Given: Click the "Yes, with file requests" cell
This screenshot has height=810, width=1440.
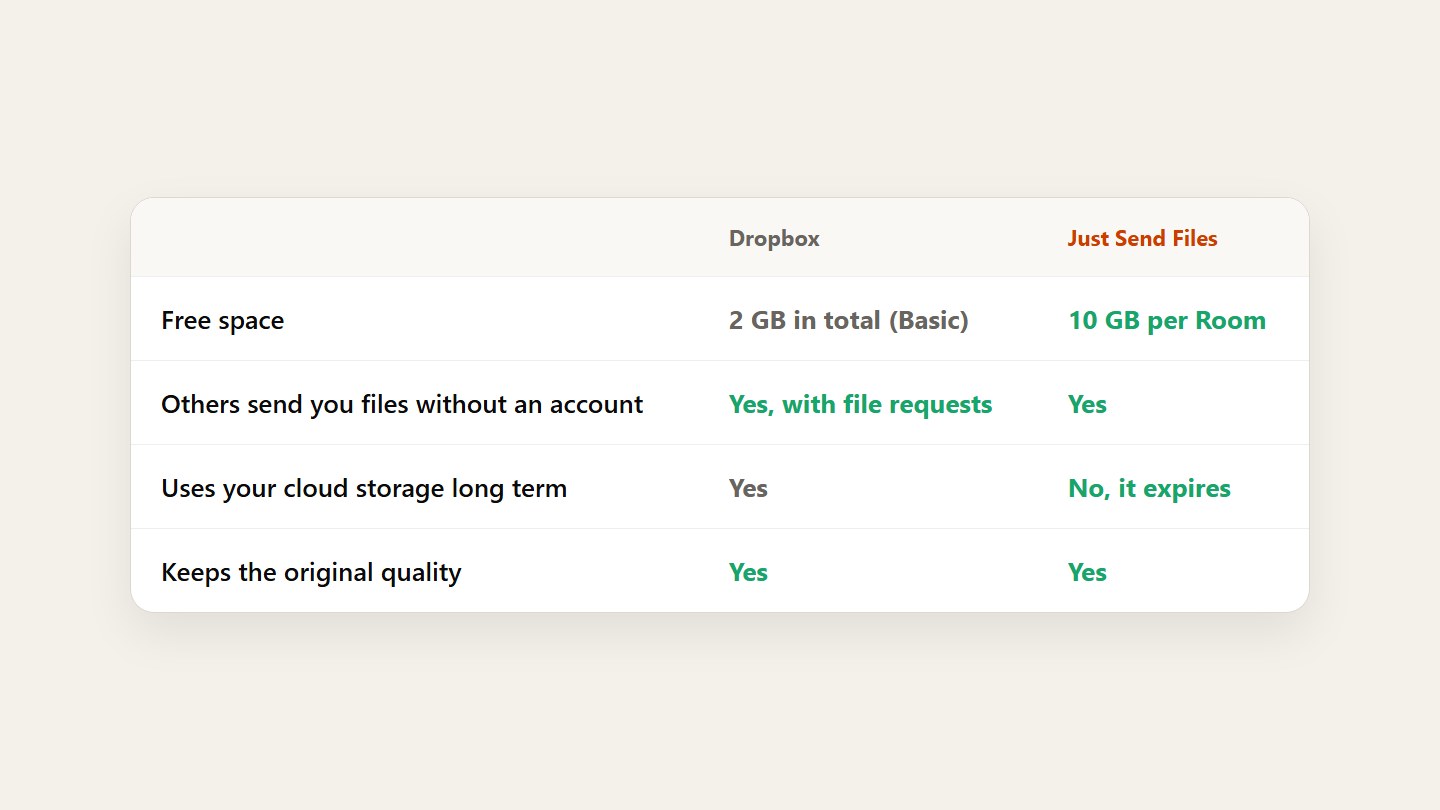Looking at the screenshot, I should click(861, 405).
